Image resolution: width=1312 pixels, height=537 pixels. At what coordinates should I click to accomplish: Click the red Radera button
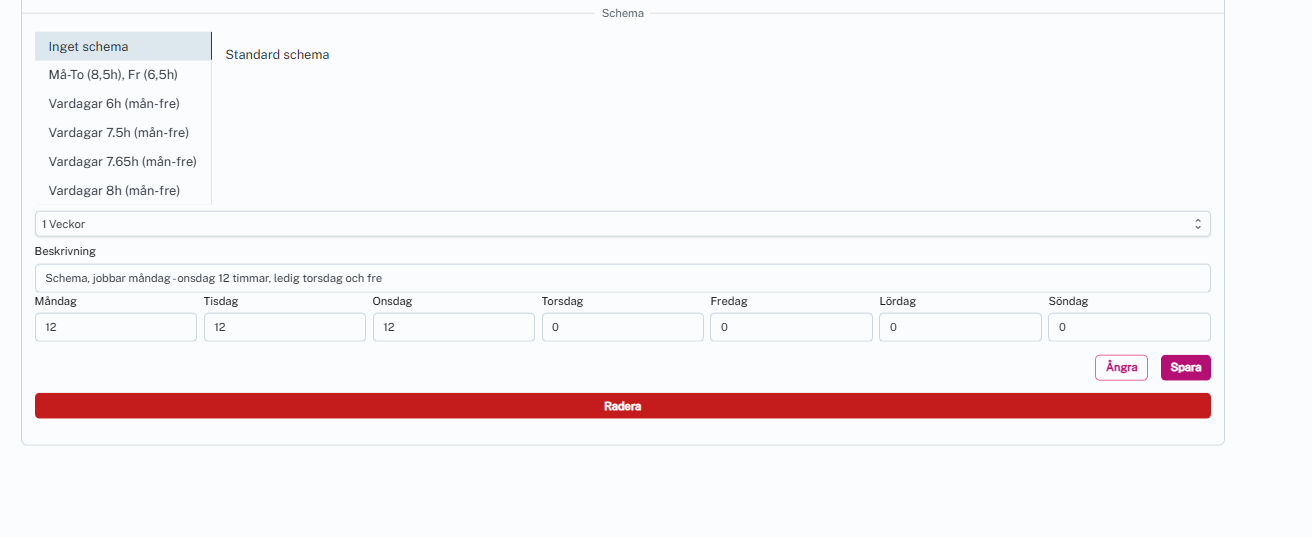point(622,406)
